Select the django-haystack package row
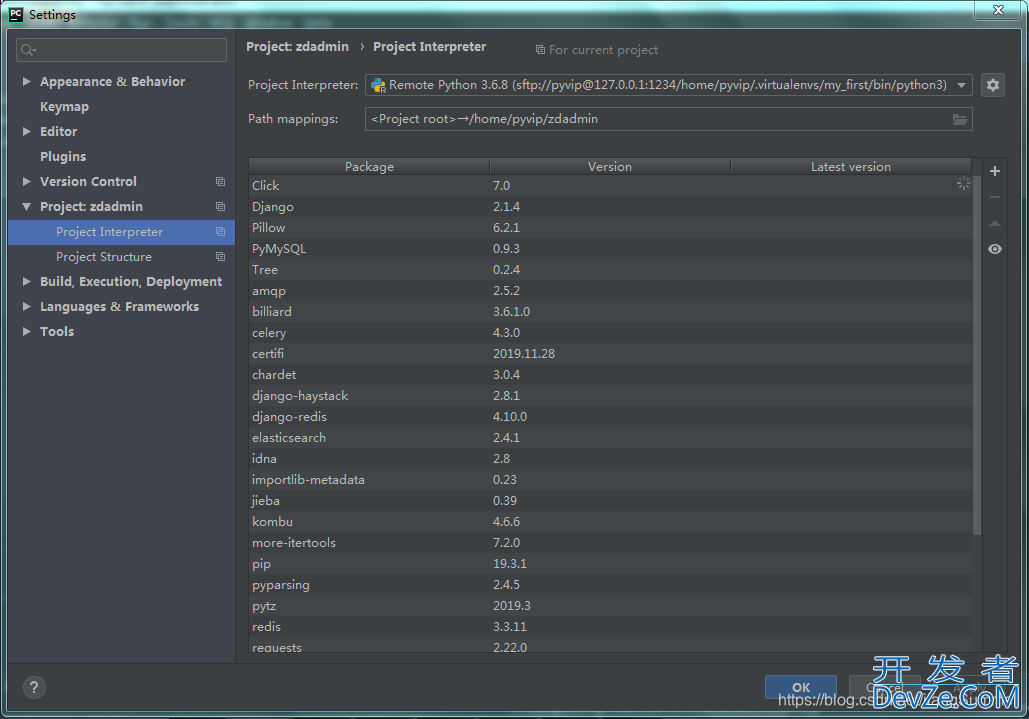 pyautogui.click(x=610, y=396)
